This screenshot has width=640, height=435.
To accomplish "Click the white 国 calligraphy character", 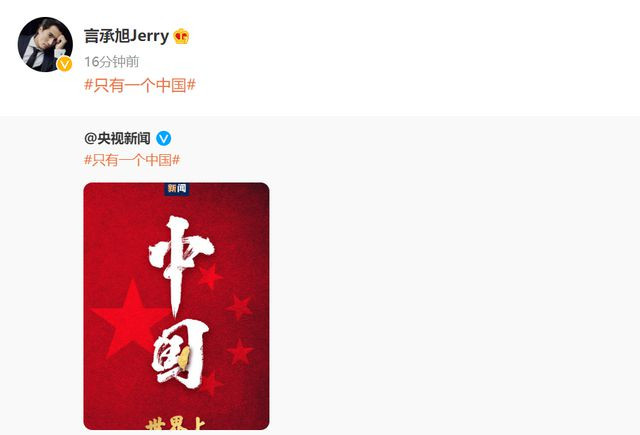I will (179, 353).
